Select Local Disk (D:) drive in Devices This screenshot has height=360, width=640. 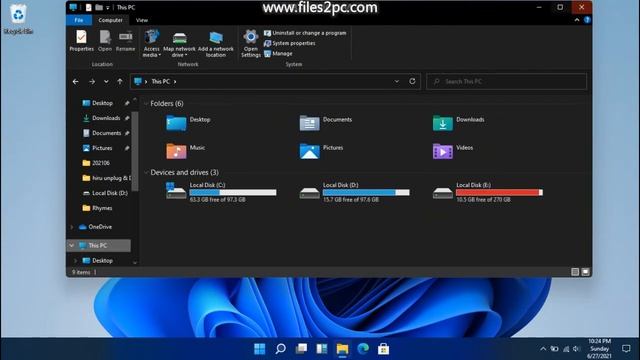pos(354,192)
